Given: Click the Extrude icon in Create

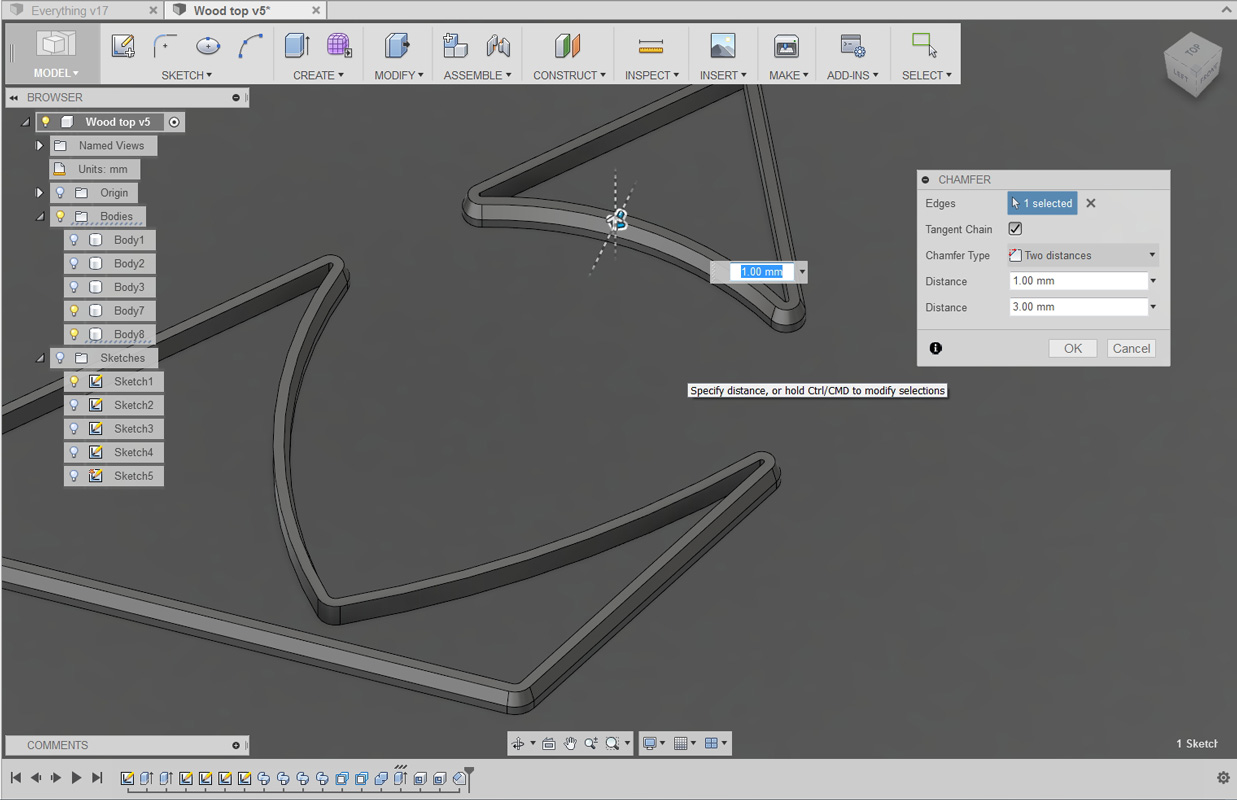Looking at the screenshot, I should (297, 45).
